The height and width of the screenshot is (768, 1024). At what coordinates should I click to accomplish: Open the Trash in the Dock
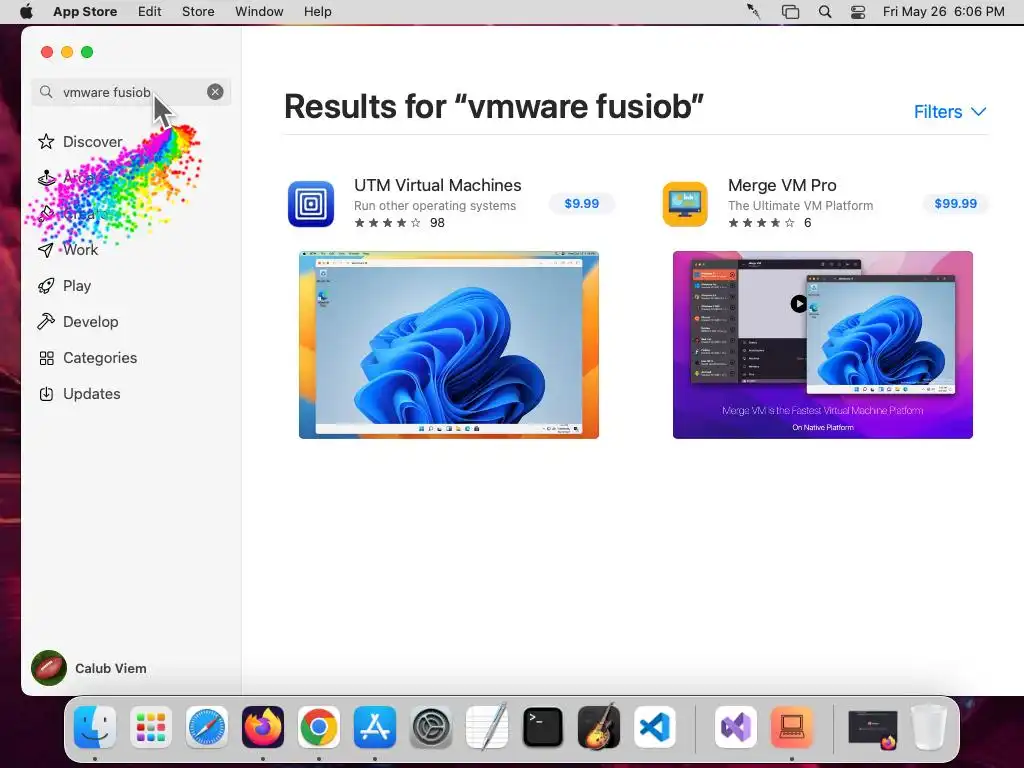pyautogui.click(x=929, y=727)
